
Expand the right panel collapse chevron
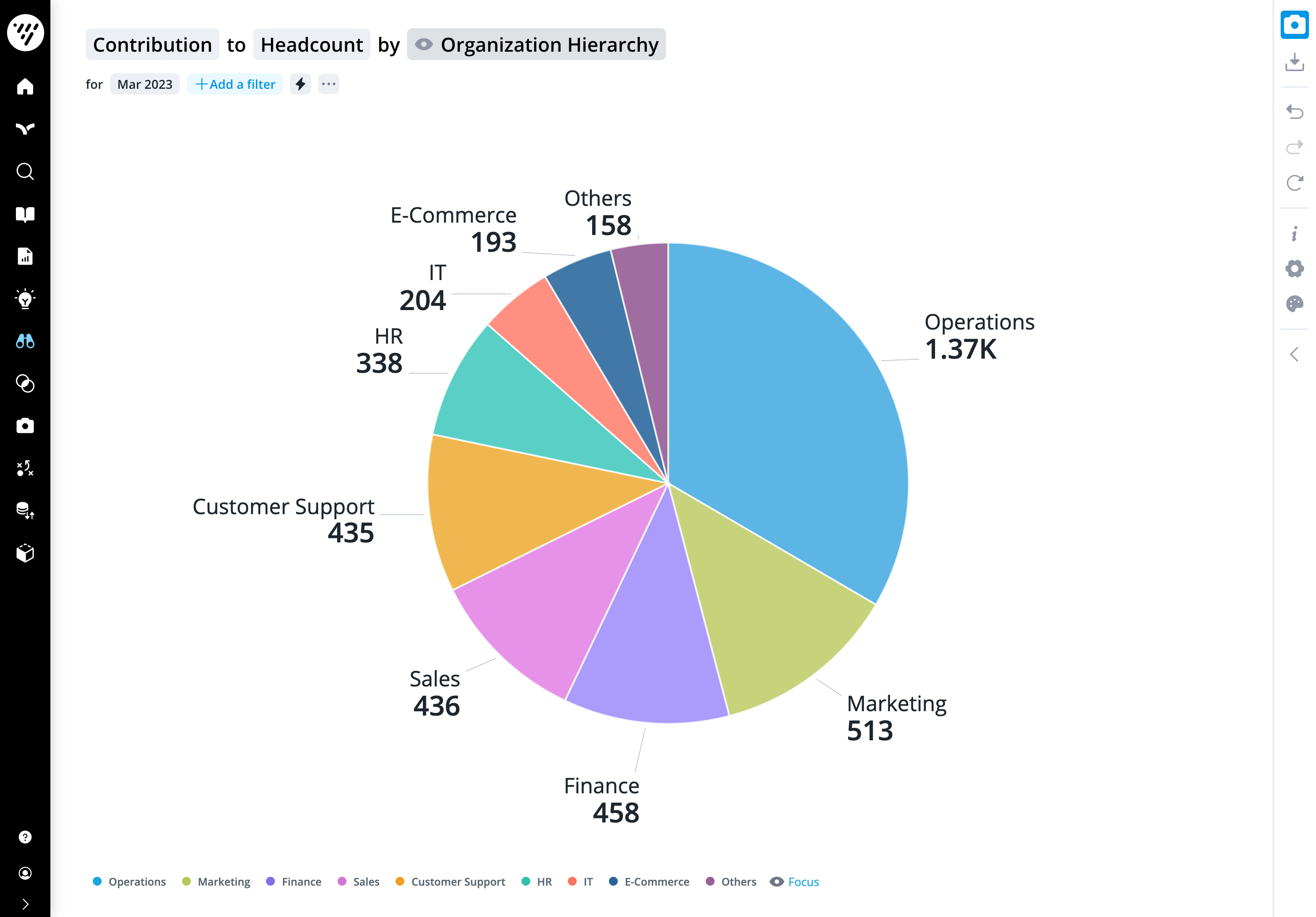[1294, 354]
